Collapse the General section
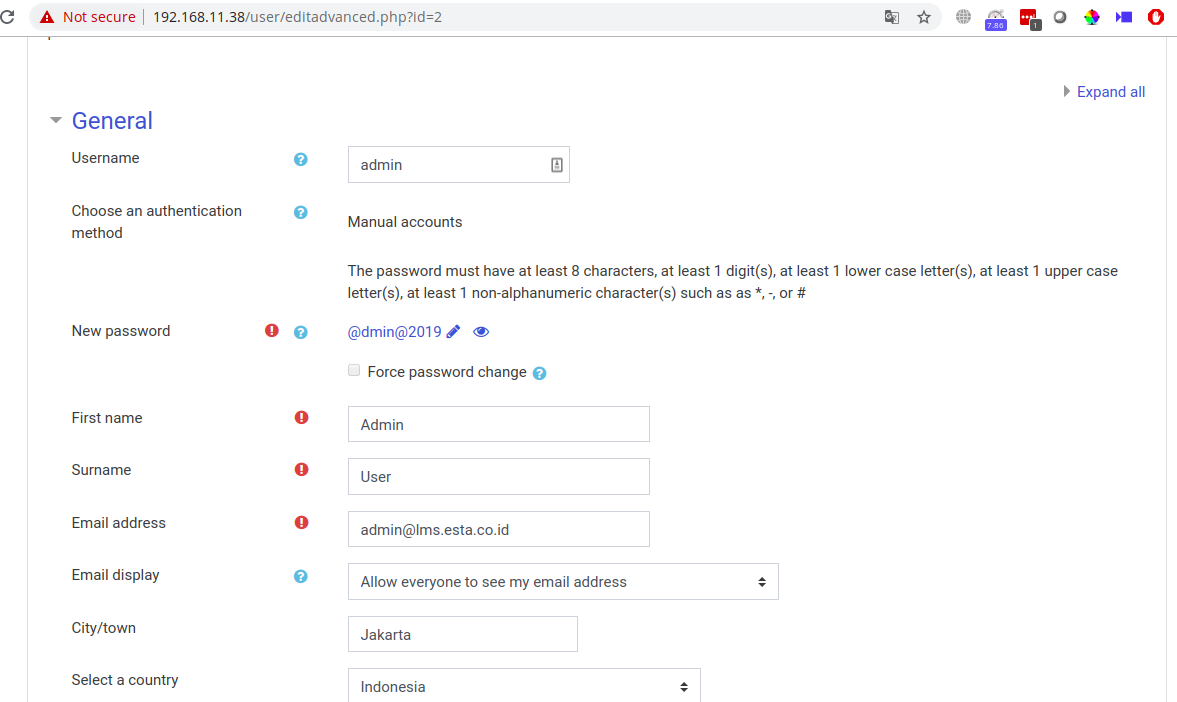 [x=56, y=119]
